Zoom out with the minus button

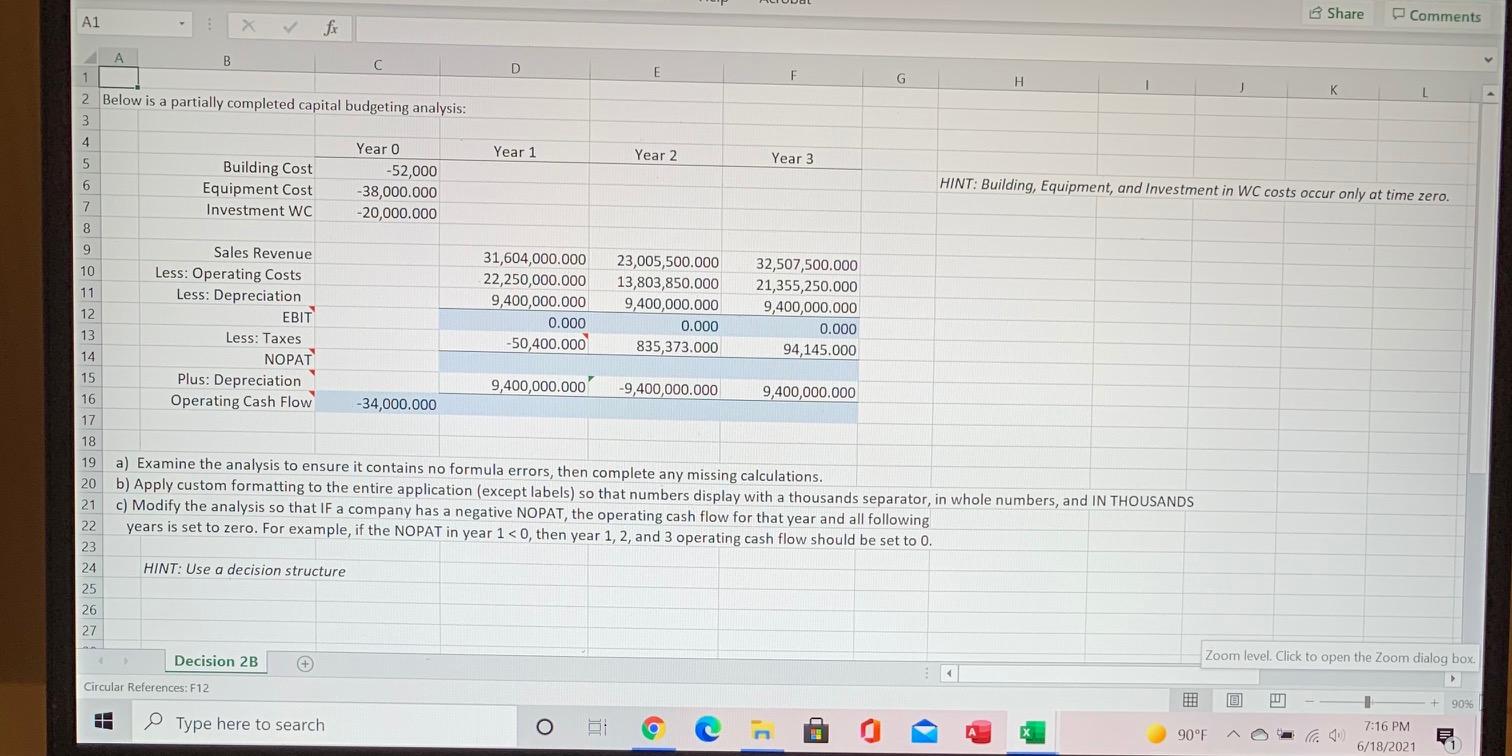coord(1309,701)
